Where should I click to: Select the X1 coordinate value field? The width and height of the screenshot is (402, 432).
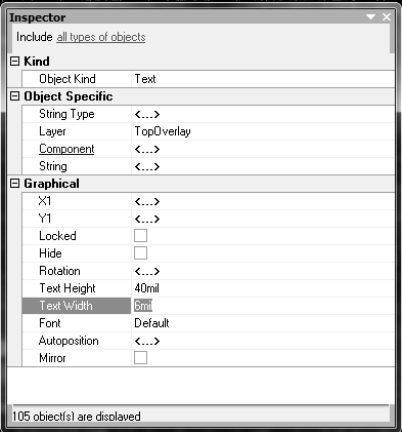pyautogui.click(x=263, y=201)
